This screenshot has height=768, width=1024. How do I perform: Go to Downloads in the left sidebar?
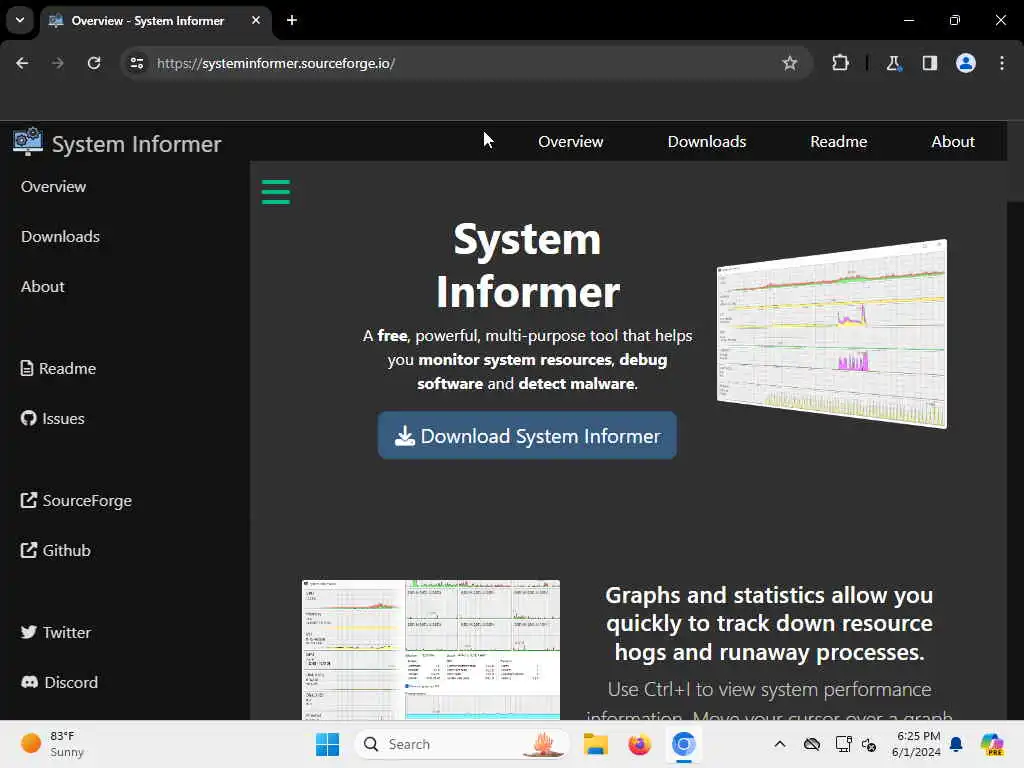click(x=60, y=236)
